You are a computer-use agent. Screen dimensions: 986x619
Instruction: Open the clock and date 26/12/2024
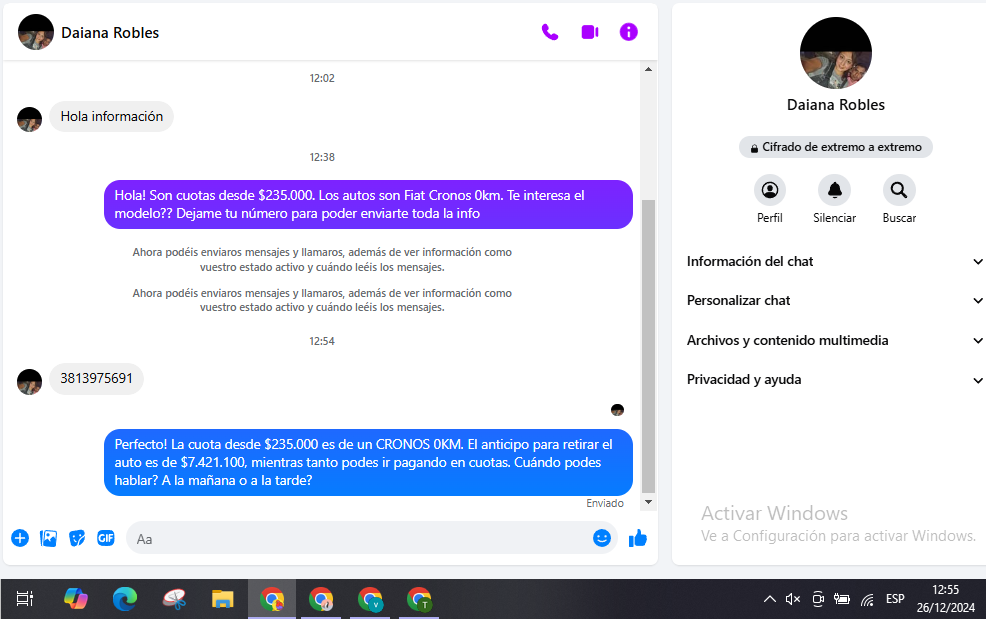pyautogui.click(x=945, y=599)
